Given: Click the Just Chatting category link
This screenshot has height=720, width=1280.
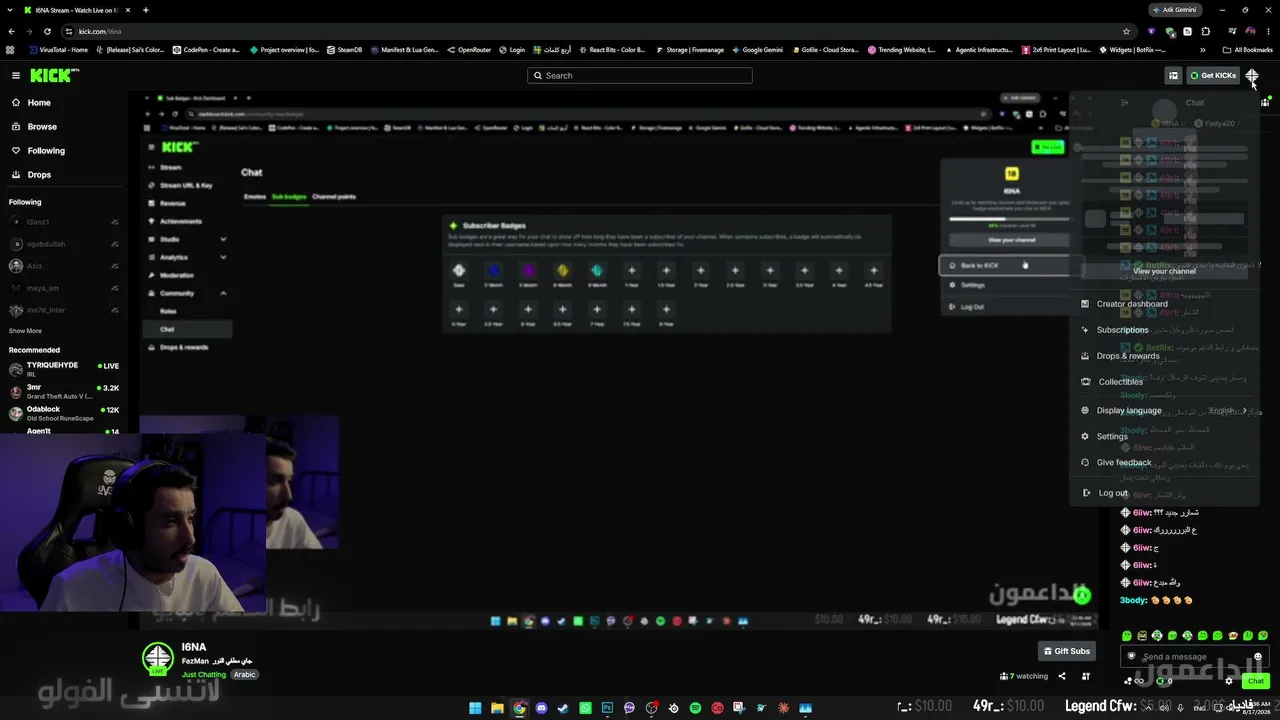Looking at the screenshot, I should pos(204,675).
